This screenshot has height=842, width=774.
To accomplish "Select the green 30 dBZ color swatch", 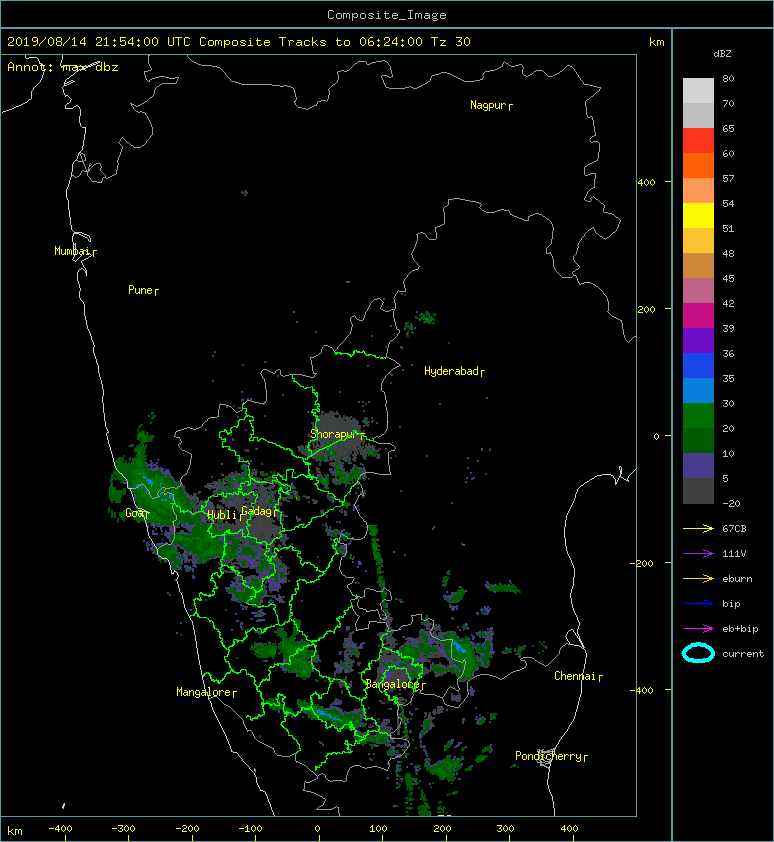I will pyautogui.click(x=698, y=416).
